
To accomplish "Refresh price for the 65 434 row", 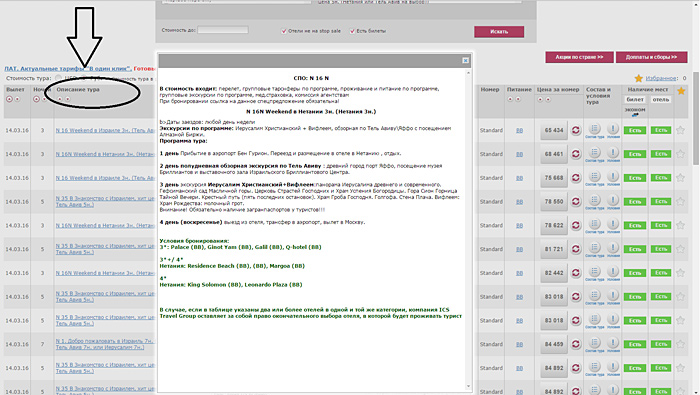I will tap(576, 130).
